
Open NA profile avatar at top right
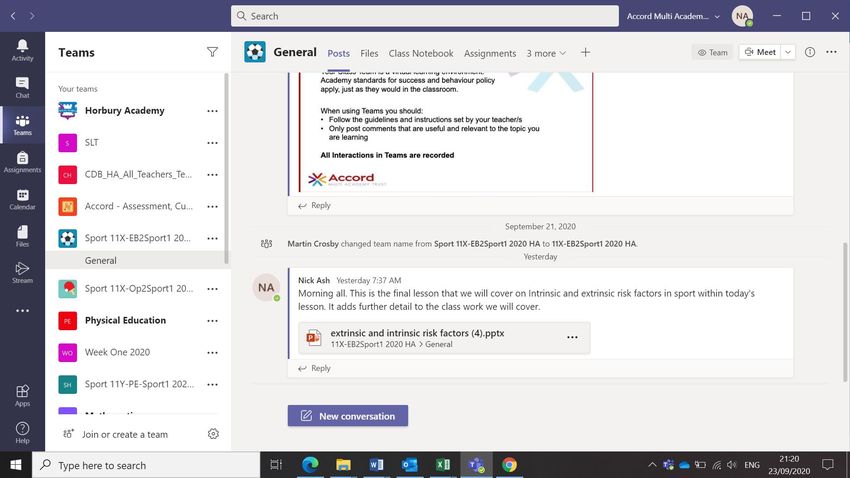point(742,16)
